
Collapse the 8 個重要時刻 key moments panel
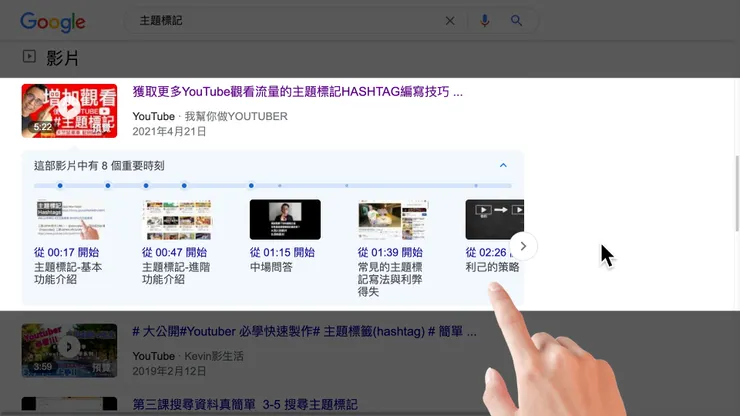pos(503,165)
